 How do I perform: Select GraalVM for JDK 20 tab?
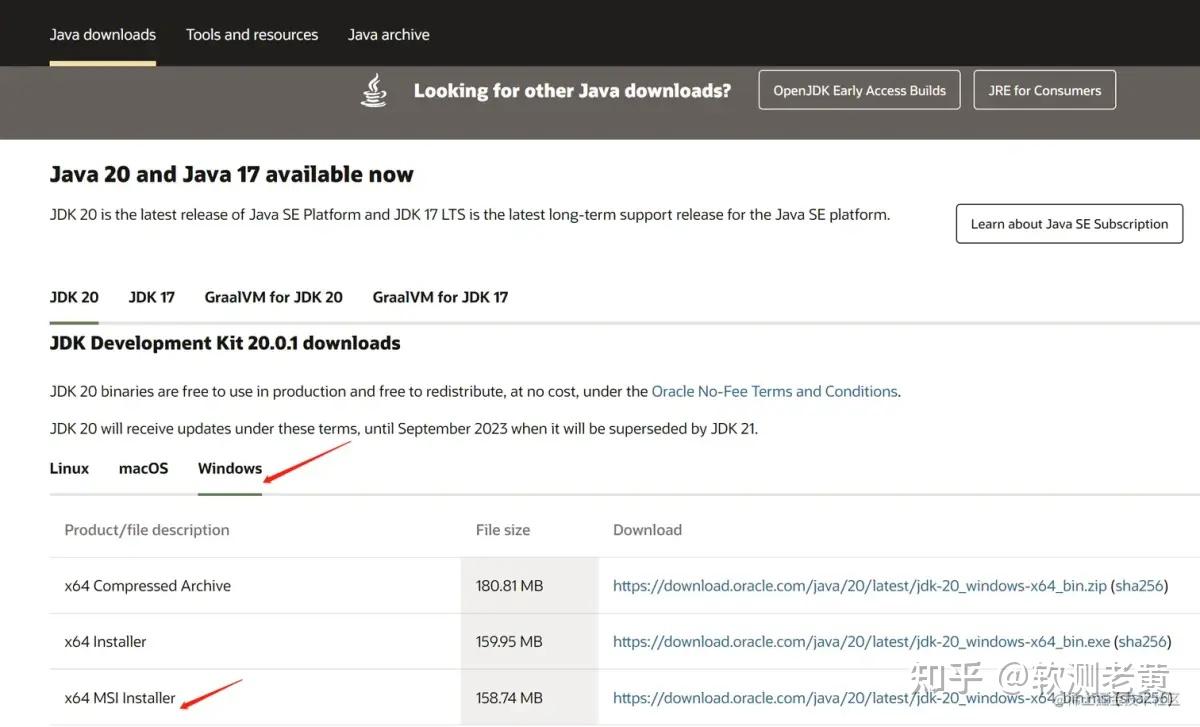pyautogui.click(x=274, y=297)
